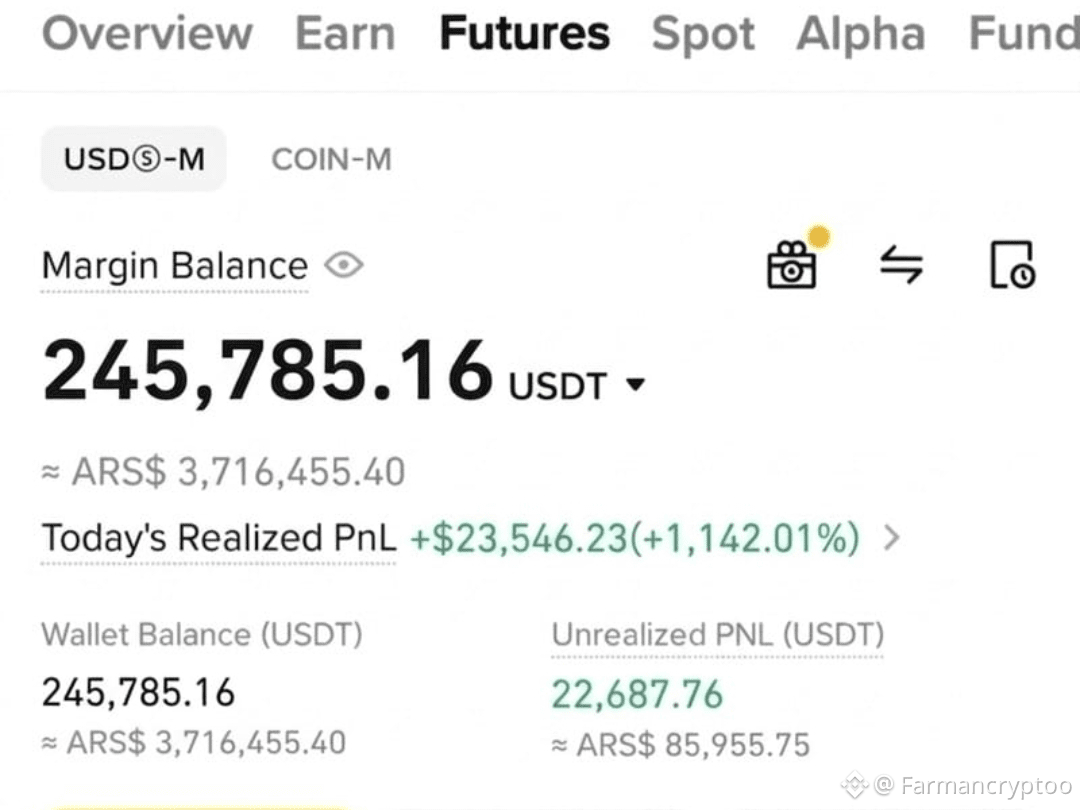Viewport: 1080px width, 810px height.
Task: Open the gift box rewards icon
Action: 792,265
